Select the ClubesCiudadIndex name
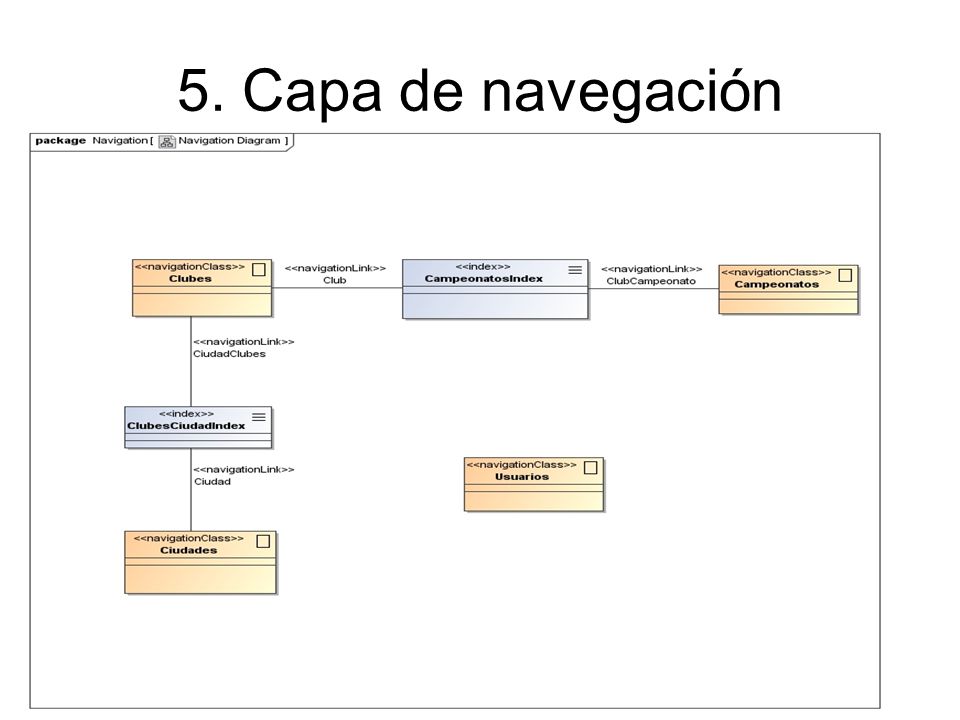The height and width of the screenshot is (720, 960). (x=186, y=426)
